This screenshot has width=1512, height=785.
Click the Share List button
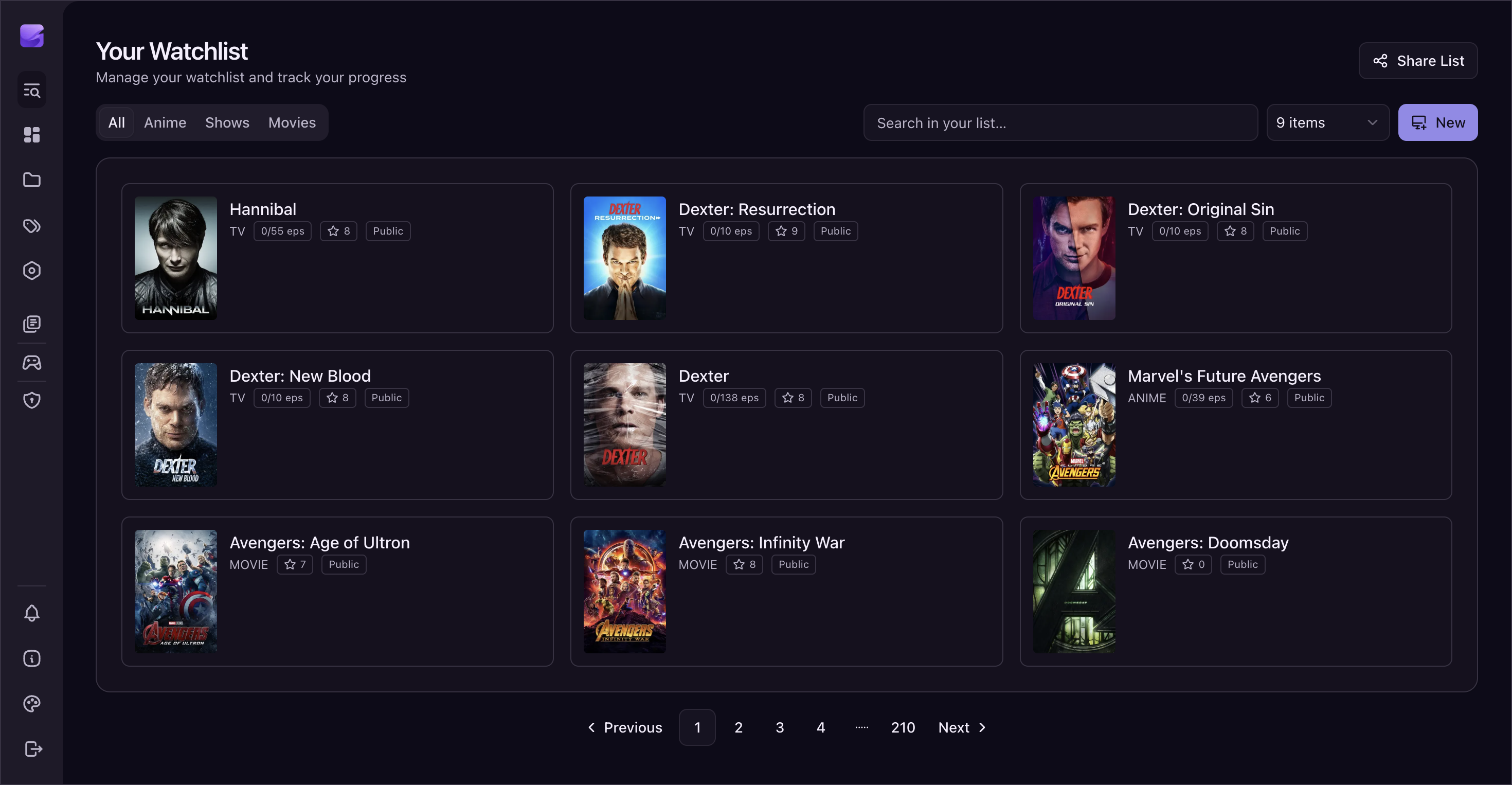coord(1419,61)
